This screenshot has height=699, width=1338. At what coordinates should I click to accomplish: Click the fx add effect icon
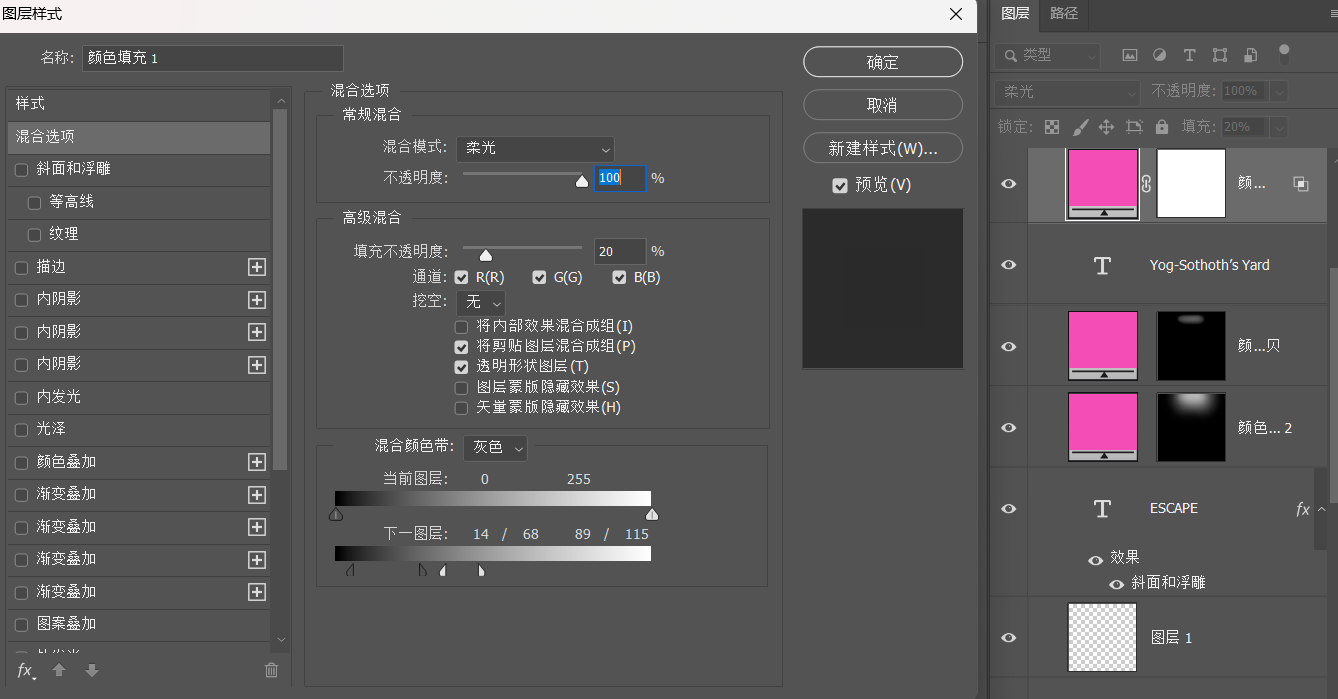[x=26, y=670]
